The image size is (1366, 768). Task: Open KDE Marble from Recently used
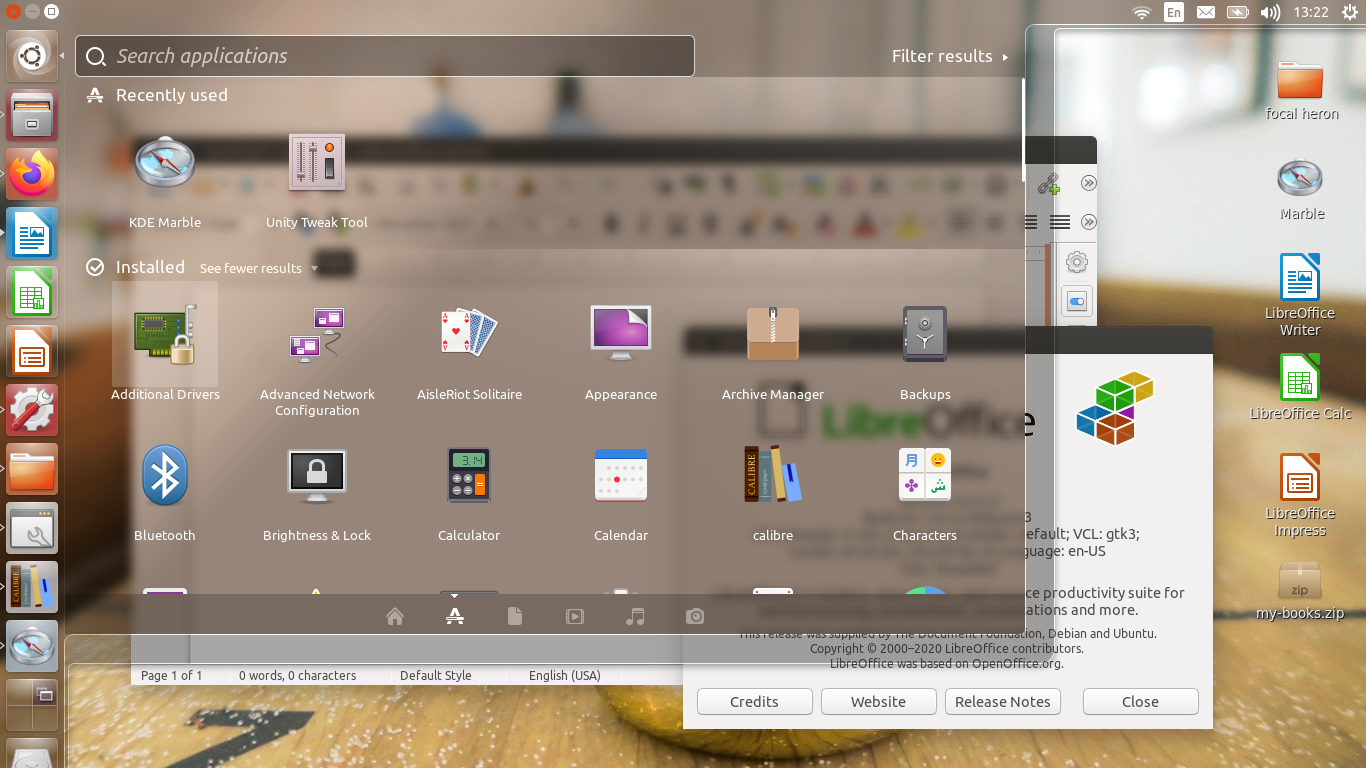165,180
